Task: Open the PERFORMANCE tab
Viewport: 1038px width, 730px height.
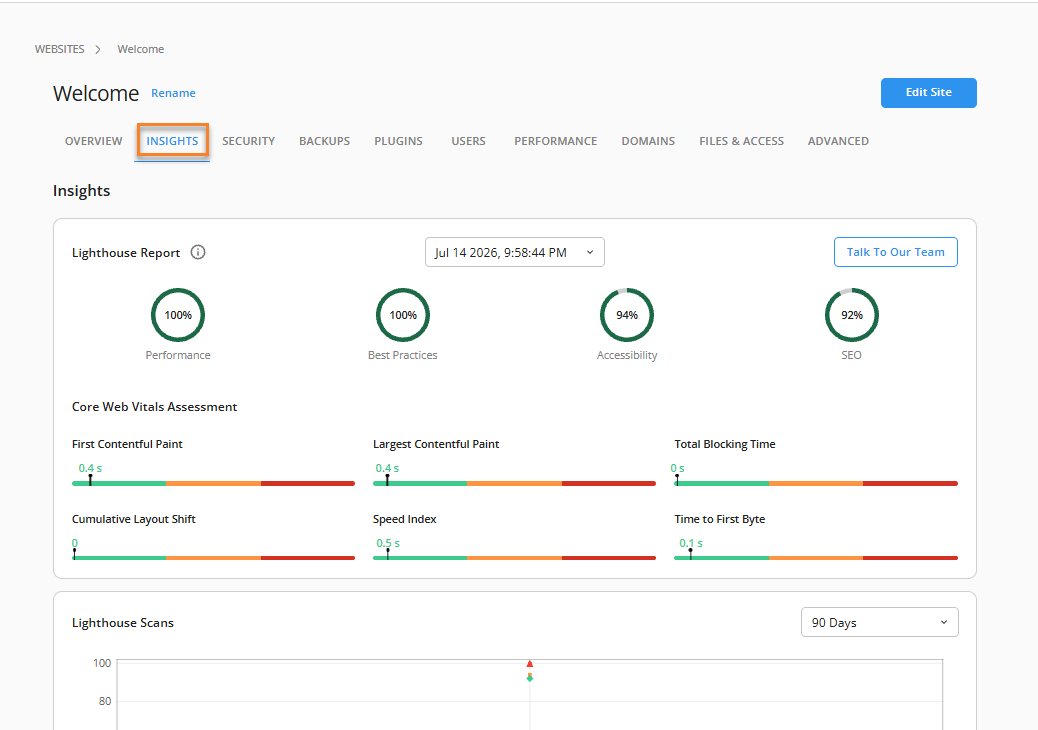Action: point(555,141)
